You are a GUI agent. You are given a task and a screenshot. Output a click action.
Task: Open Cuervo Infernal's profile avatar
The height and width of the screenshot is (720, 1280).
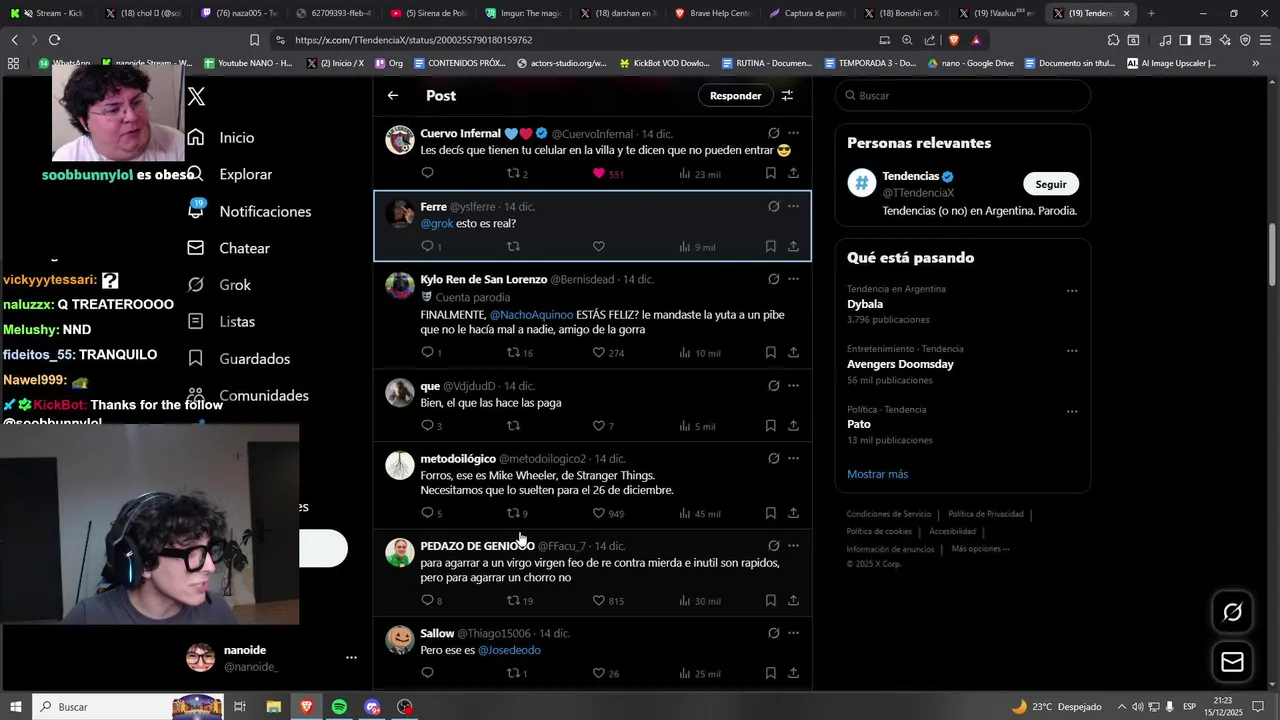point(400,140)
